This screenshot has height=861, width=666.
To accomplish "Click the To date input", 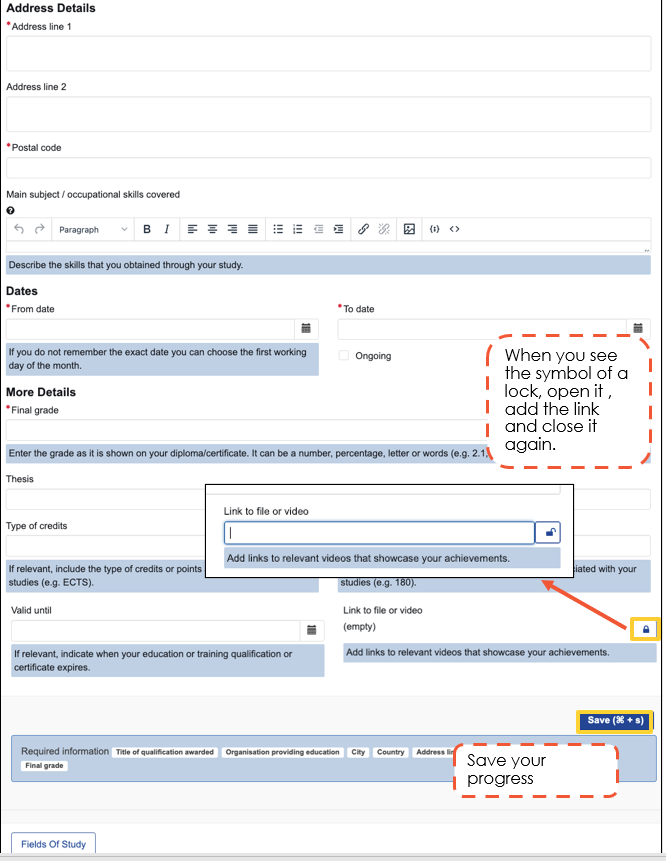I will pyautogui.click(x=482, y=329).
